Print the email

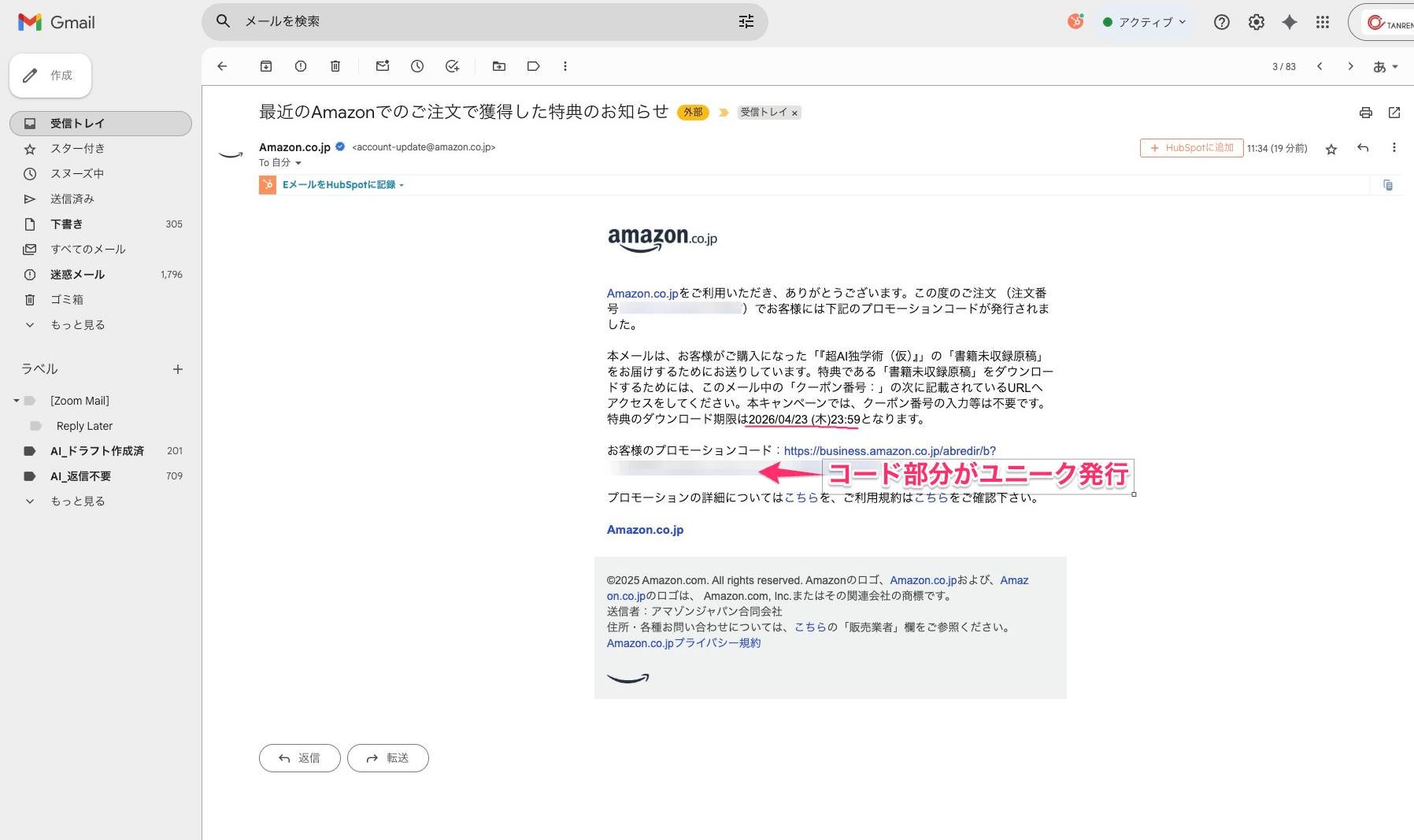click(x=1364, y=113)
